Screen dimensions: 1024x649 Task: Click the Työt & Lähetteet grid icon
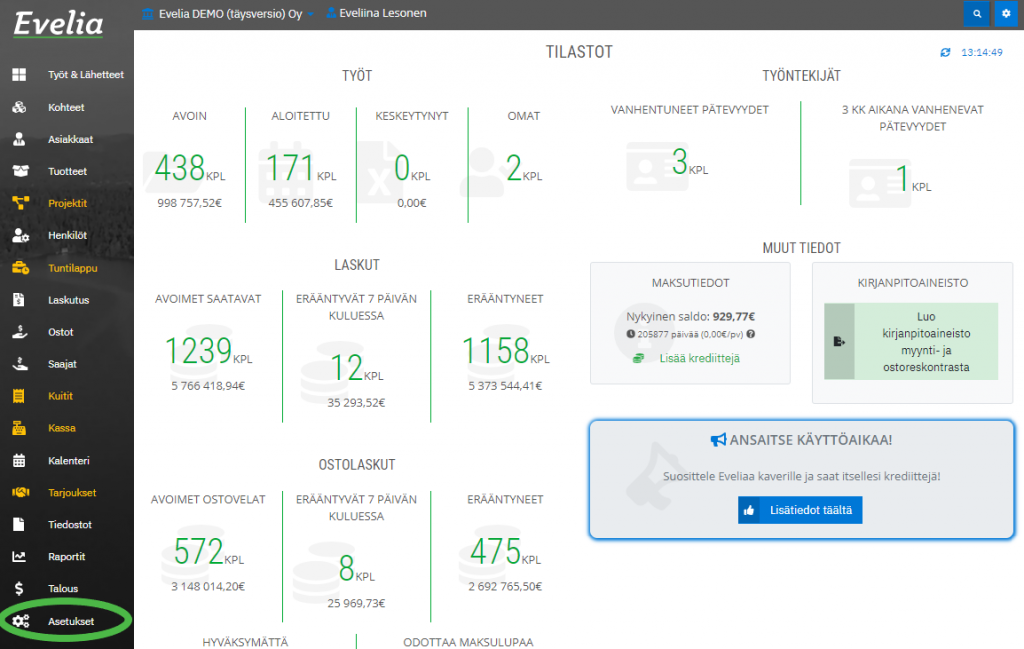(19, 75)
